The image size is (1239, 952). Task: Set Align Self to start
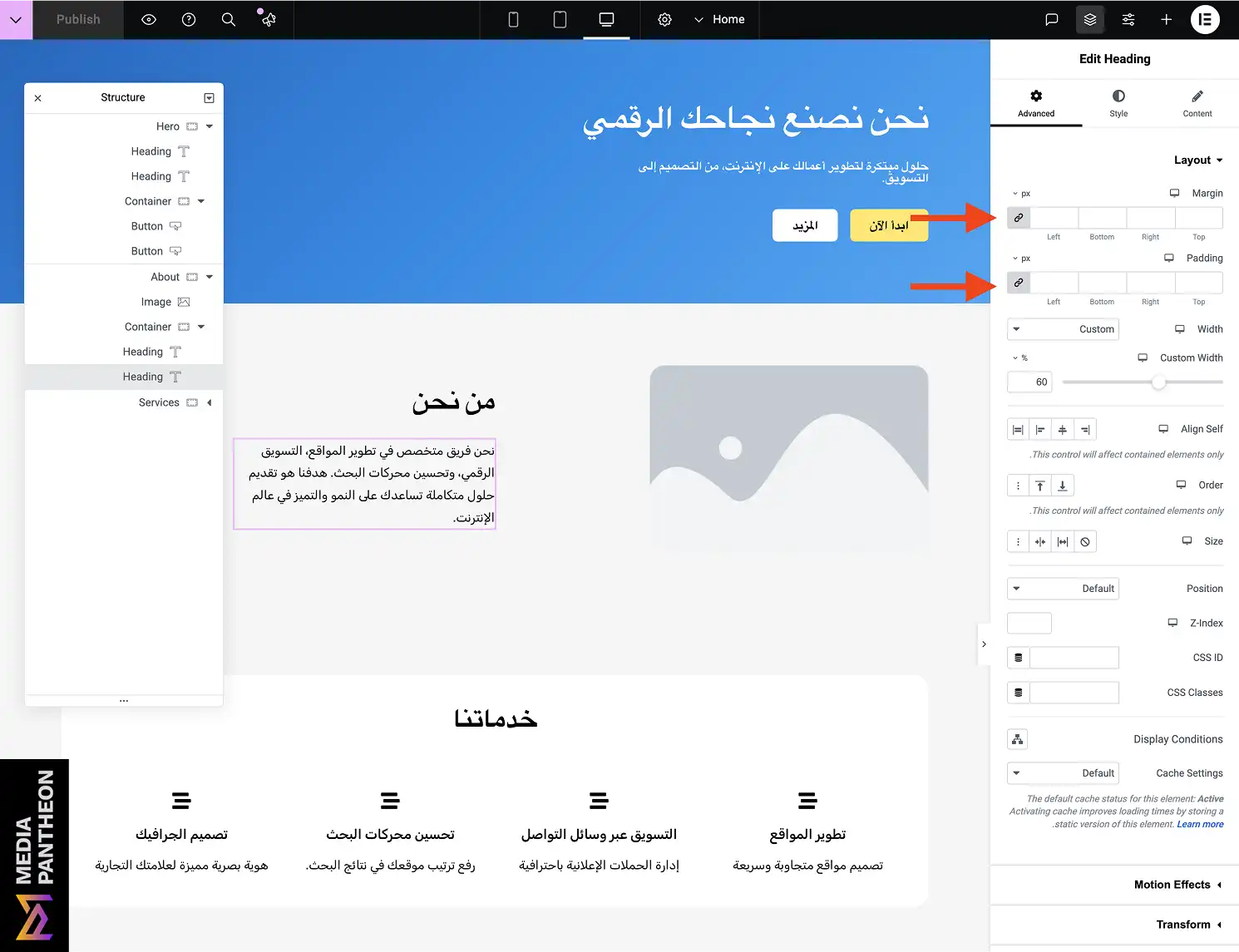click(1085, 429)
